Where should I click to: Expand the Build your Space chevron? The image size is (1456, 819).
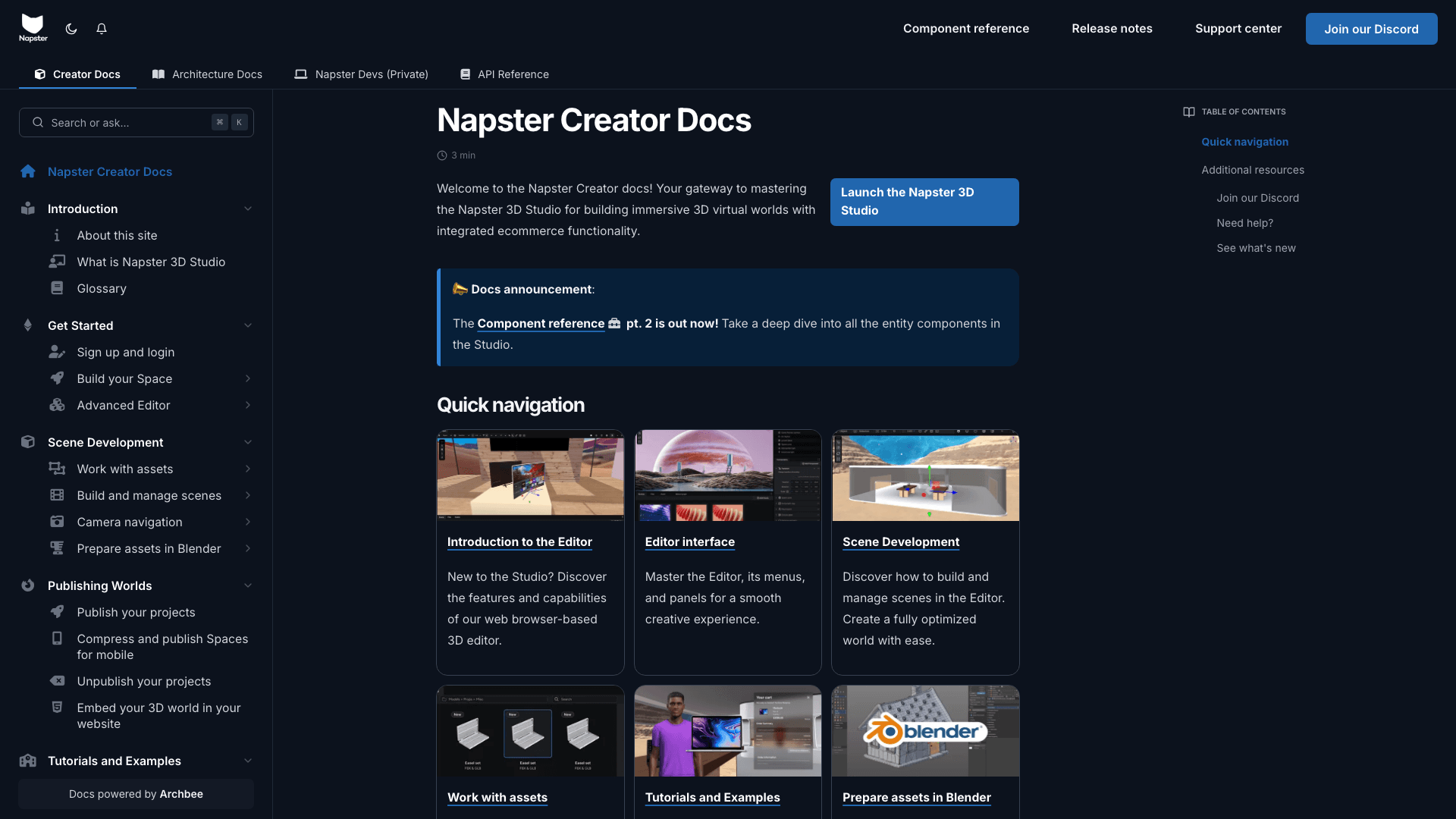tap(248, 378)
